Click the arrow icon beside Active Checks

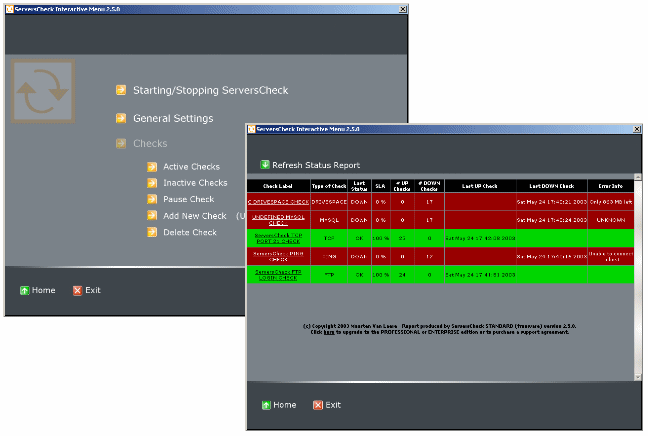tap(152, 167)
